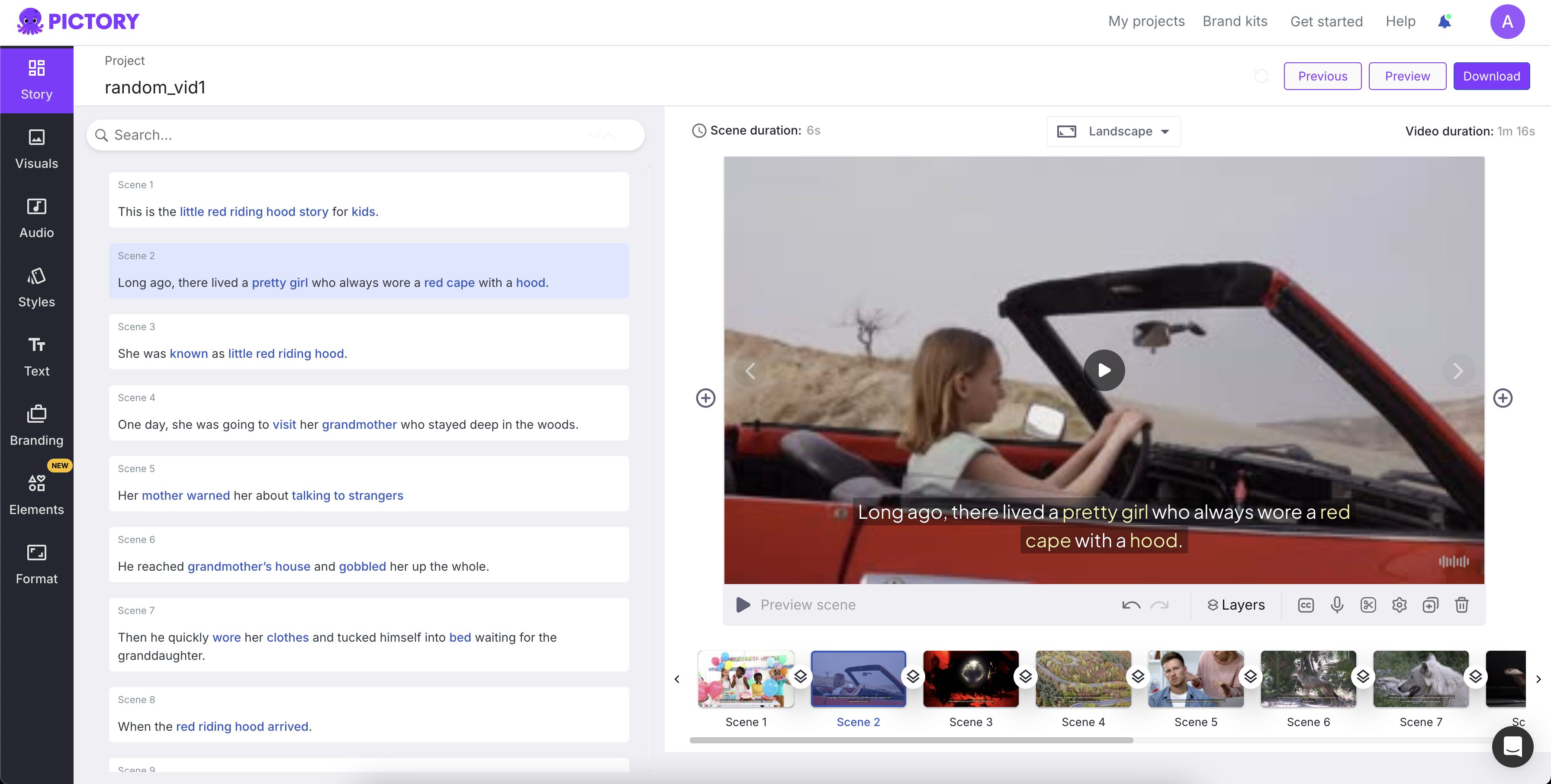
Task: Select the Scene 4 thumbnail
Action: pos(1084,678)
